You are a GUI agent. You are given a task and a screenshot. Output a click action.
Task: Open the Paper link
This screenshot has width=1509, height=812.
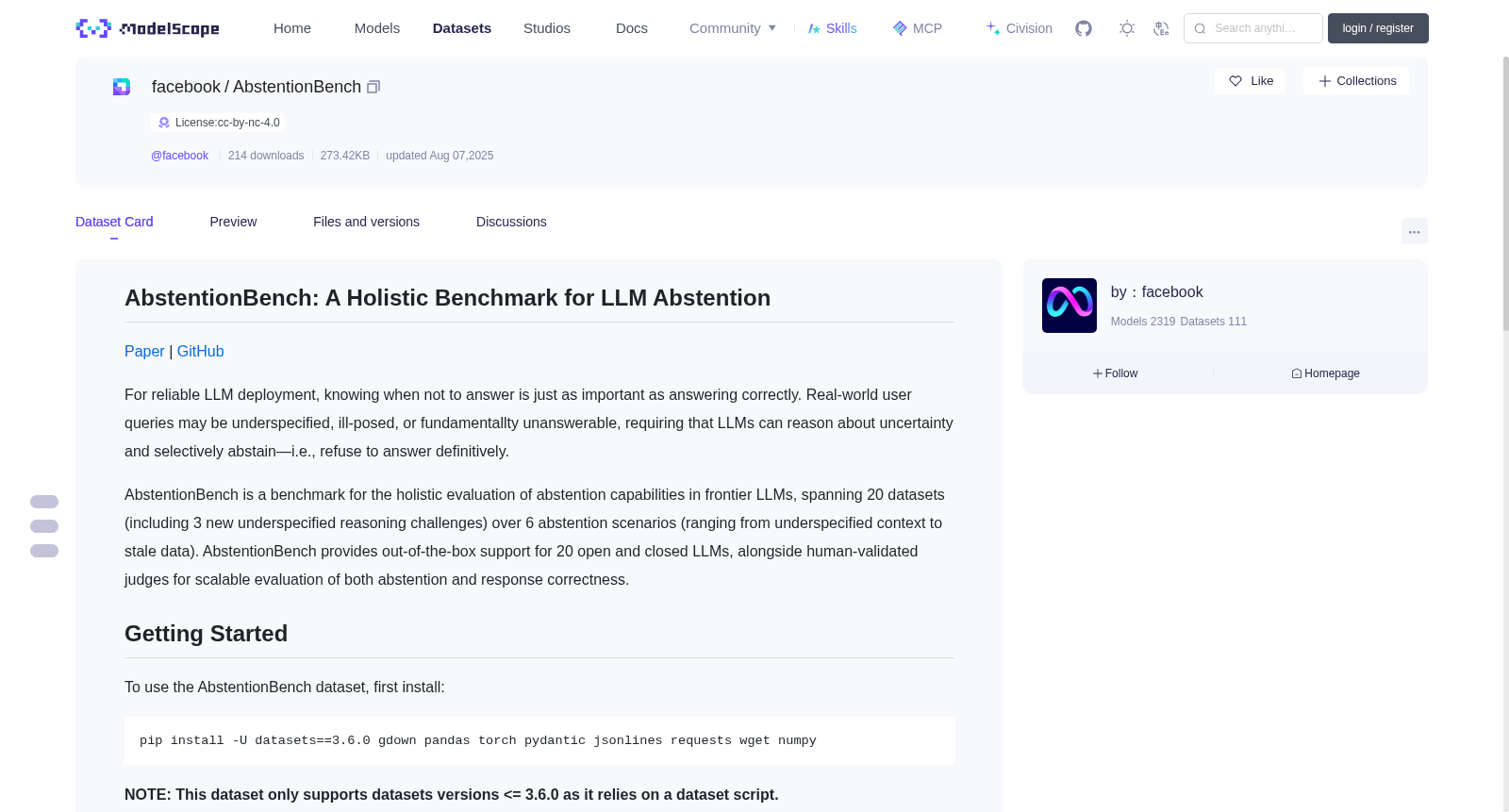(144, 351)
